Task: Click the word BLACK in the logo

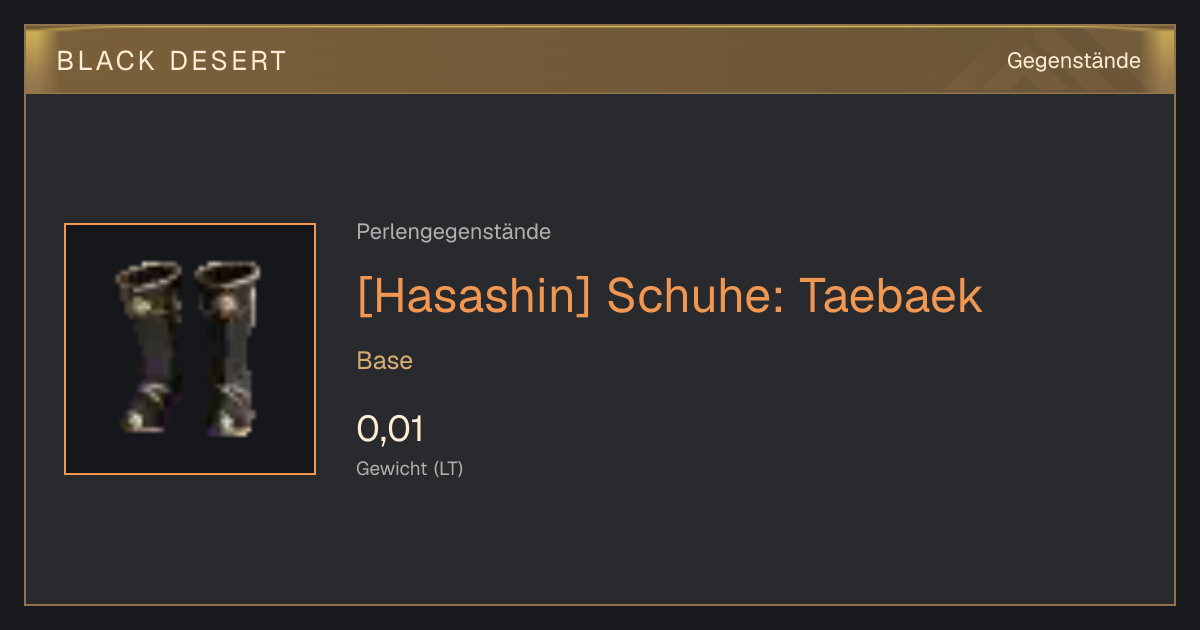Action: pos(106,61)
